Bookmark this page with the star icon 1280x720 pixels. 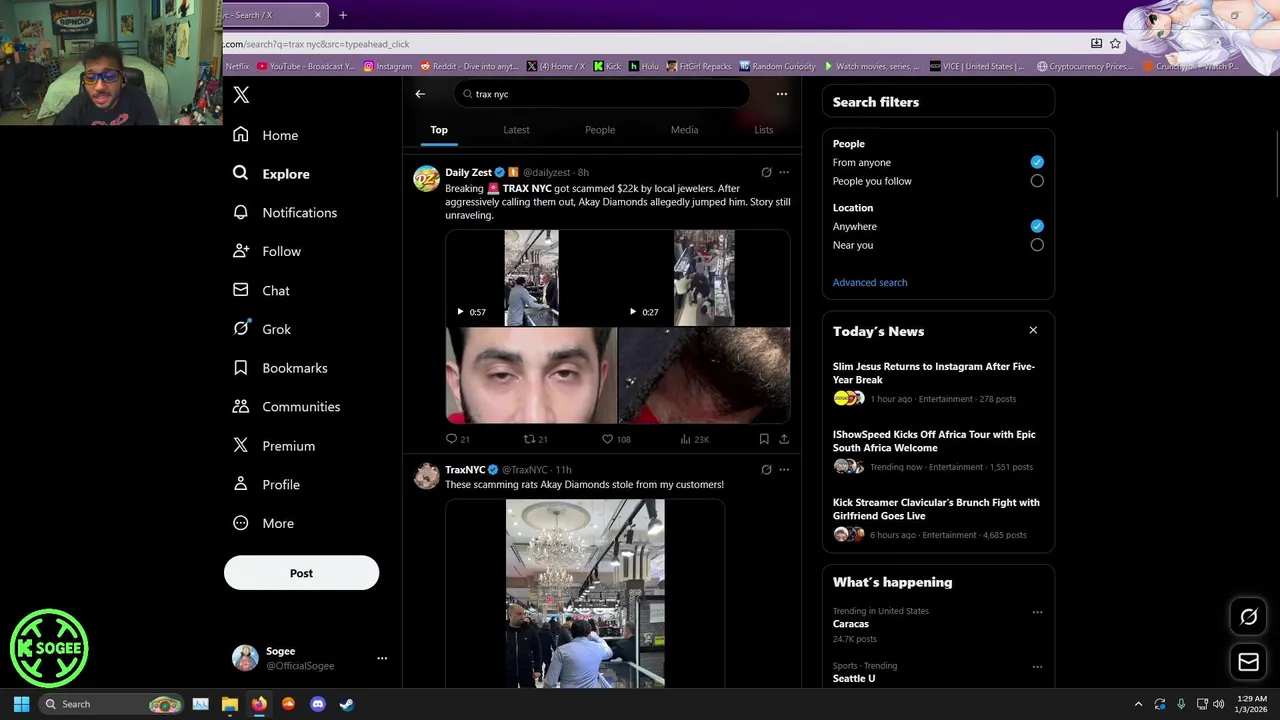(1115, 44)
